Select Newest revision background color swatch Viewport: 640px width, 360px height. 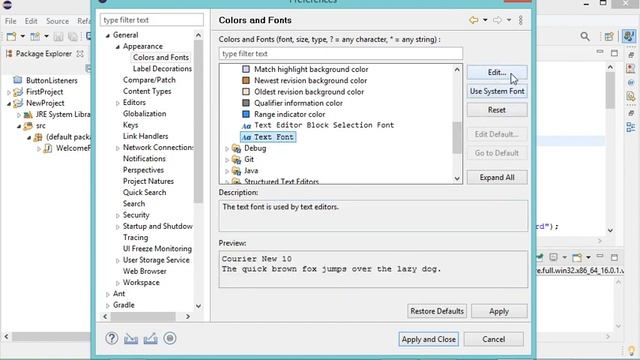(246, 80)
